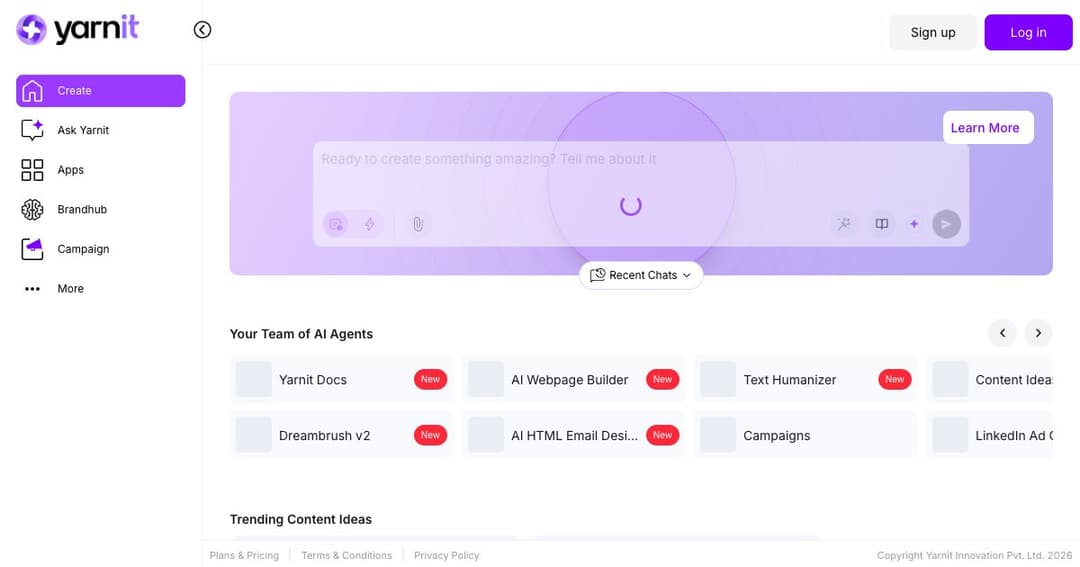Click the Trending Content Ideas heading
The image size is (1080, 567).
(300, 519)
